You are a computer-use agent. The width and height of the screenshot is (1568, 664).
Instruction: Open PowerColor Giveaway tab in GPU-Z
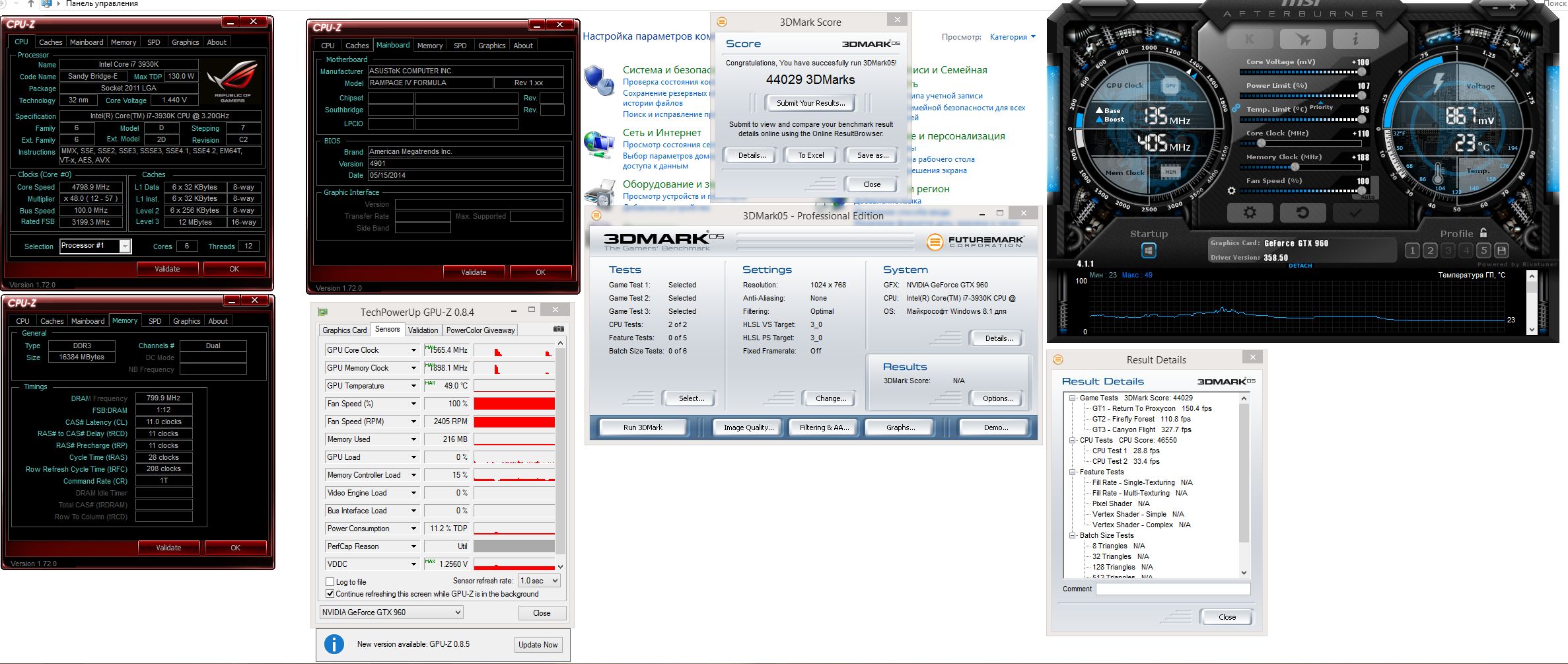[480, 330]
